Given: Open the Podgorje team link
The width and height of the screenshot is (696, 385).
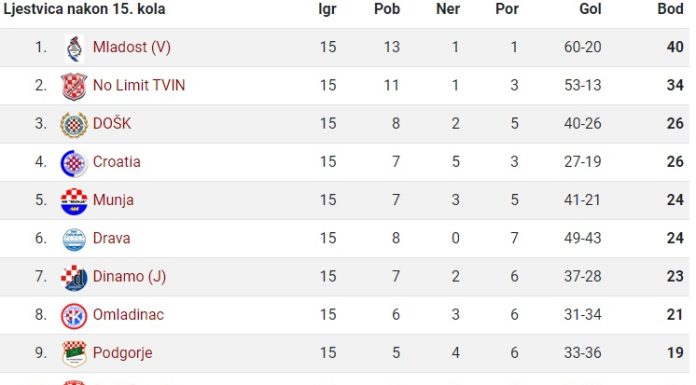Looking at the screenshot, I should [x=123, y=353].
